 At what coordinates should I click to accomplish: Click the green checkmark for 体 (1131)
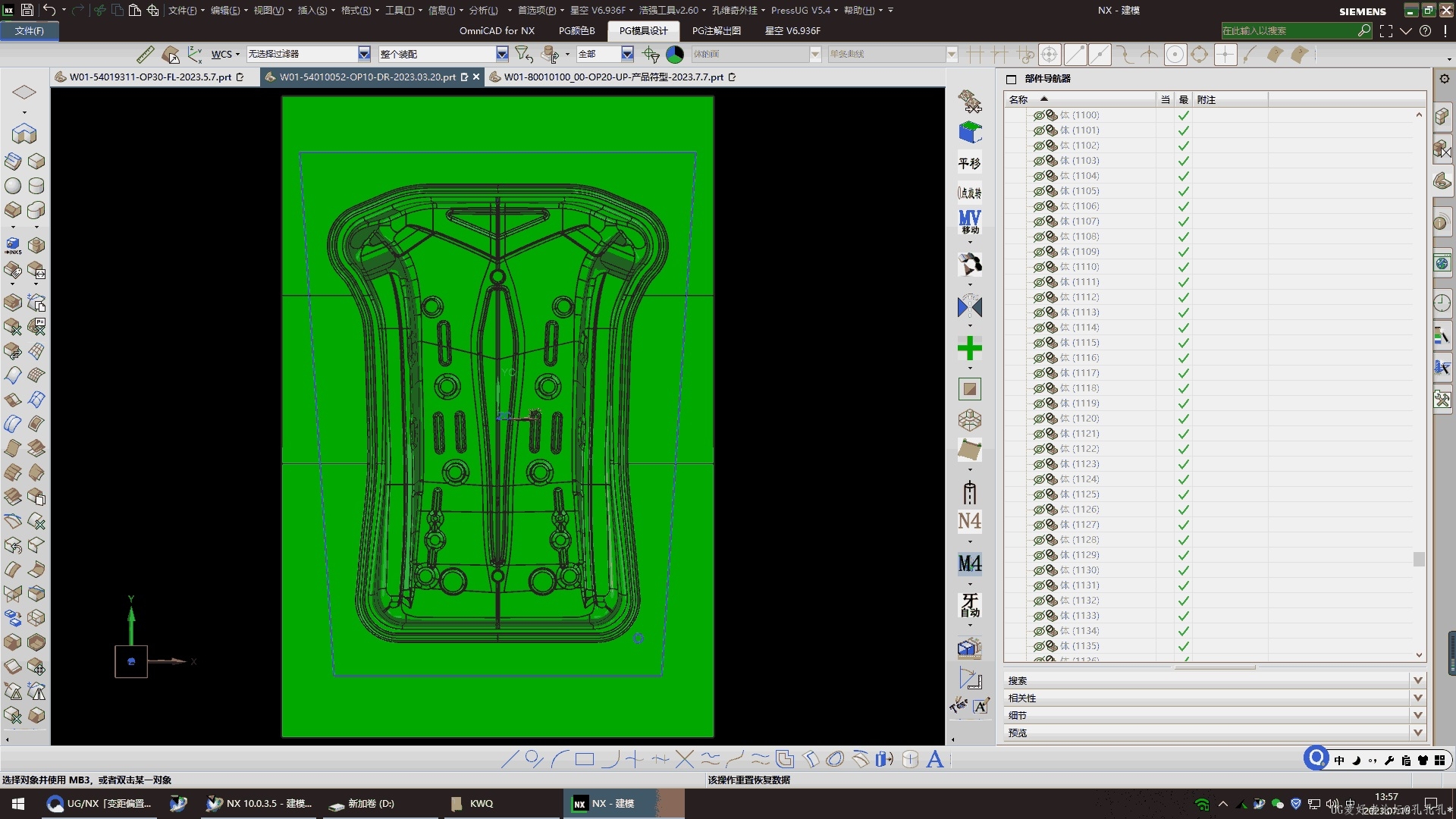coord(1183,585)
